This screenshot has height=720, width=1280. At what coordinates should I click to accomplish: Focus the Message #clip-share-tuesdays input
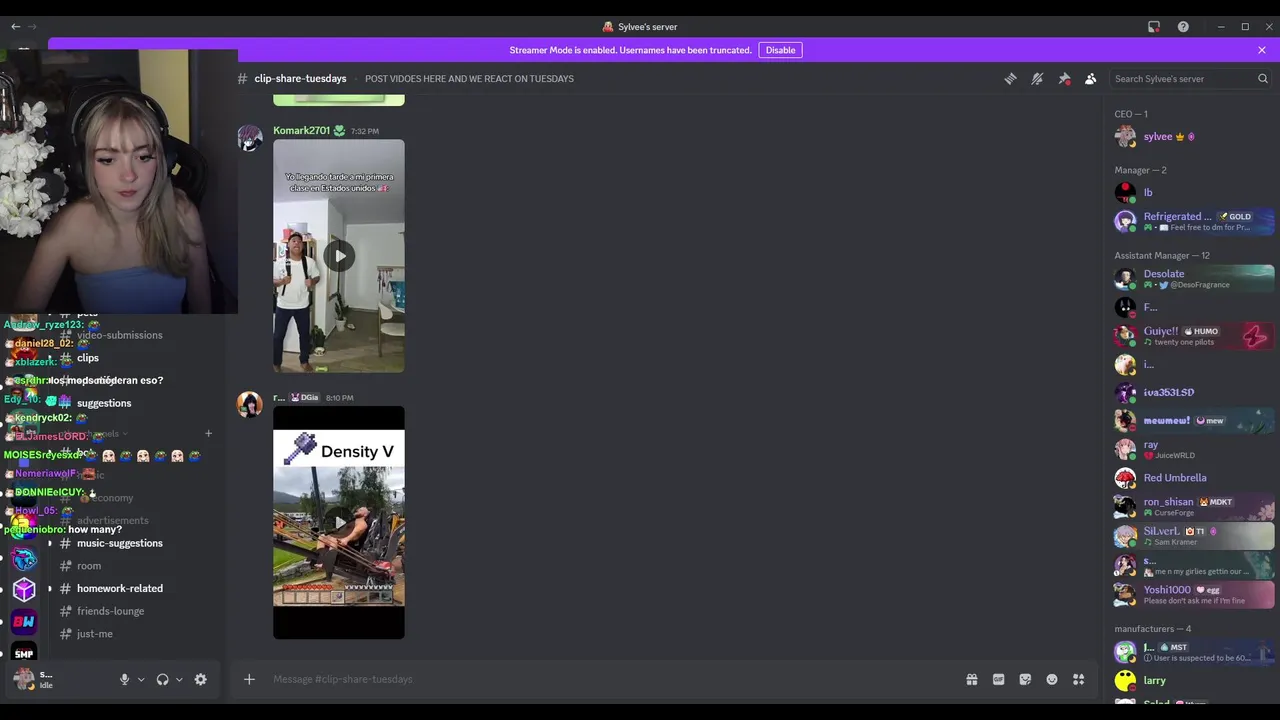coord(610,679)
